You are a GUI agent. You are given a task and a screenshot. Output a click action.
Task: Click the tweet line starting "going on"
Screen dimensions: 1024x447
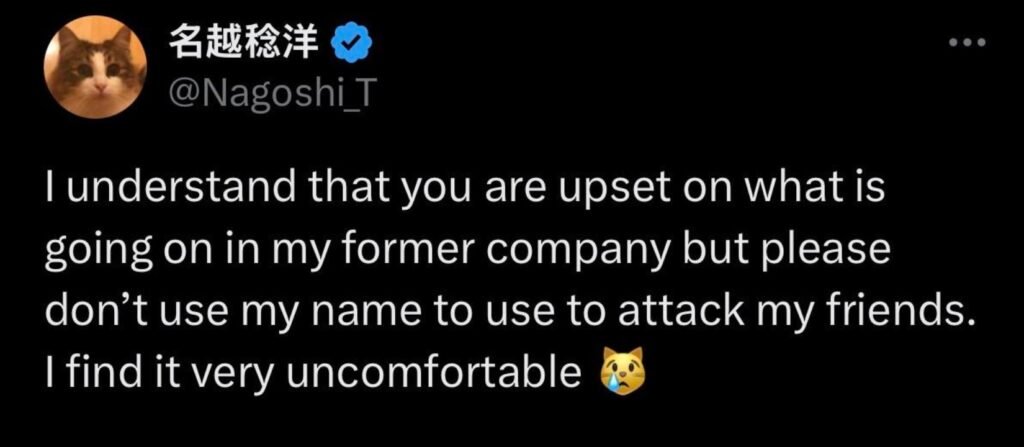(x=466, y=251)
